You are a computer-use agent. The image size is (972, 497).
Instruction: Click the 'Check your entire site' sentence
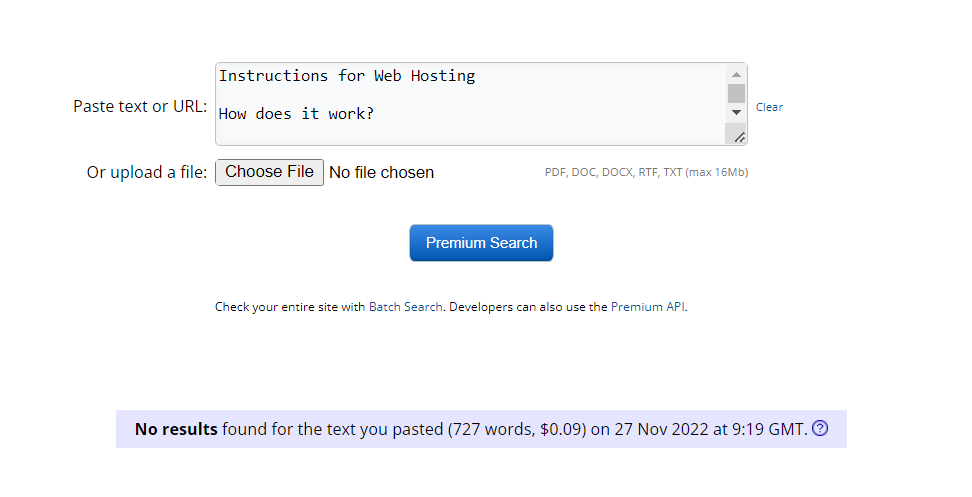451,307
